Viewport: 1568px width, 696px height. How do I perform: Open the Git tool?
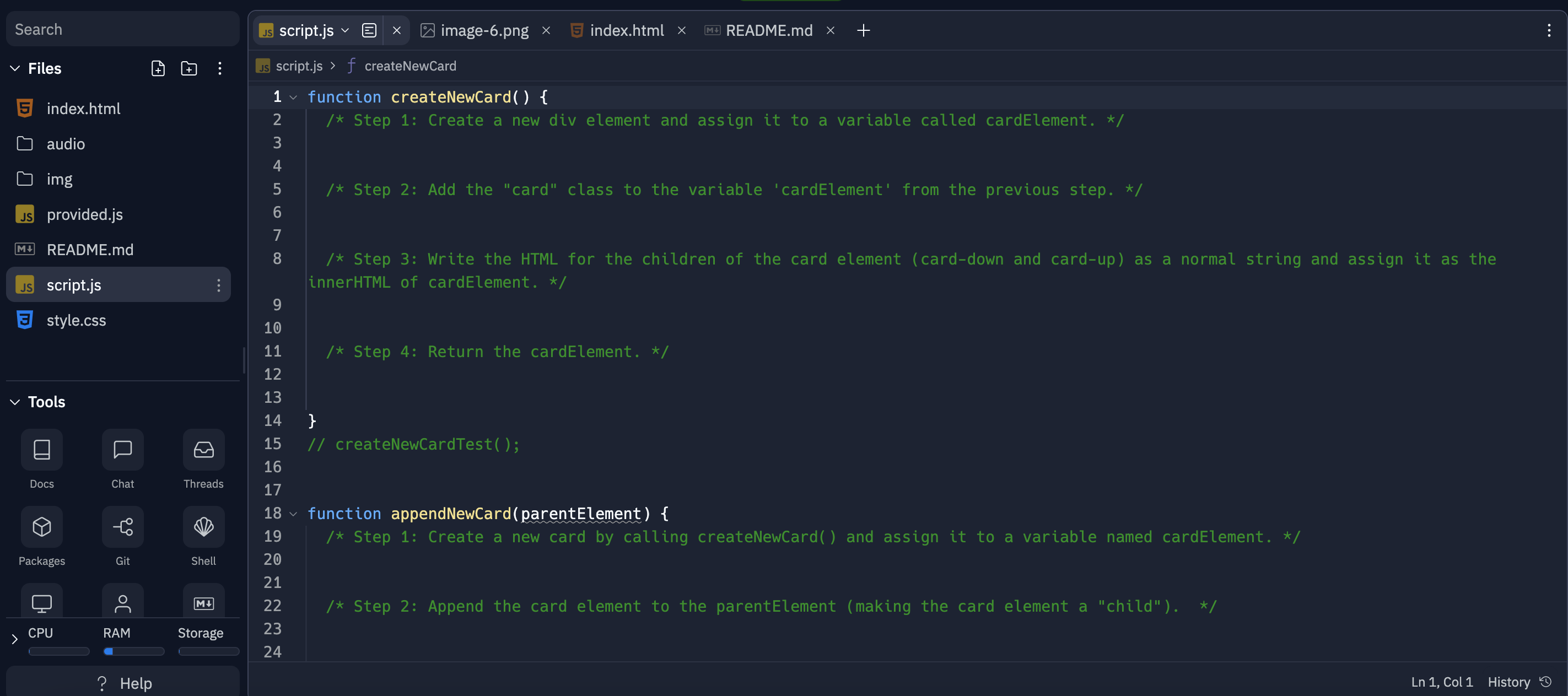pyautogui.click(x=123, y=527)
